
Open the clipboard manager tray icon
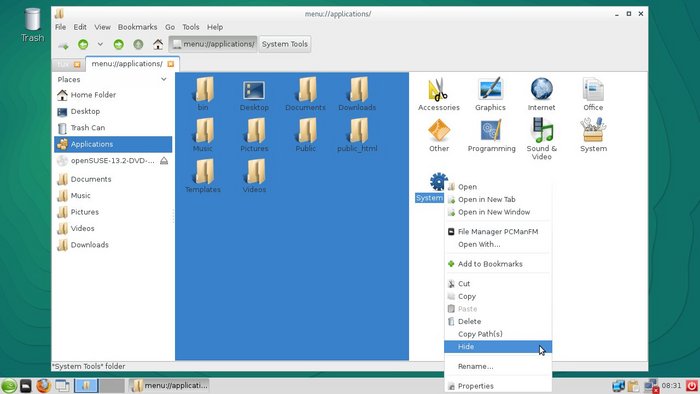click(x=633, y=386)
